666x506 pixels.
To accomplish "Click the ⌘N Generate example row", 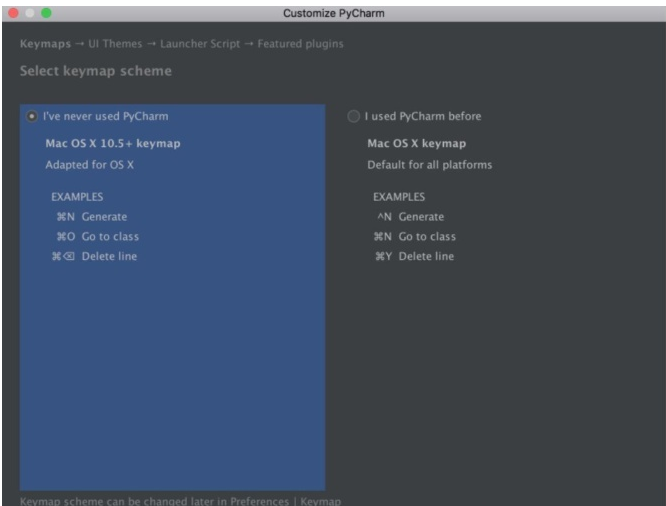I will point(92,217).
